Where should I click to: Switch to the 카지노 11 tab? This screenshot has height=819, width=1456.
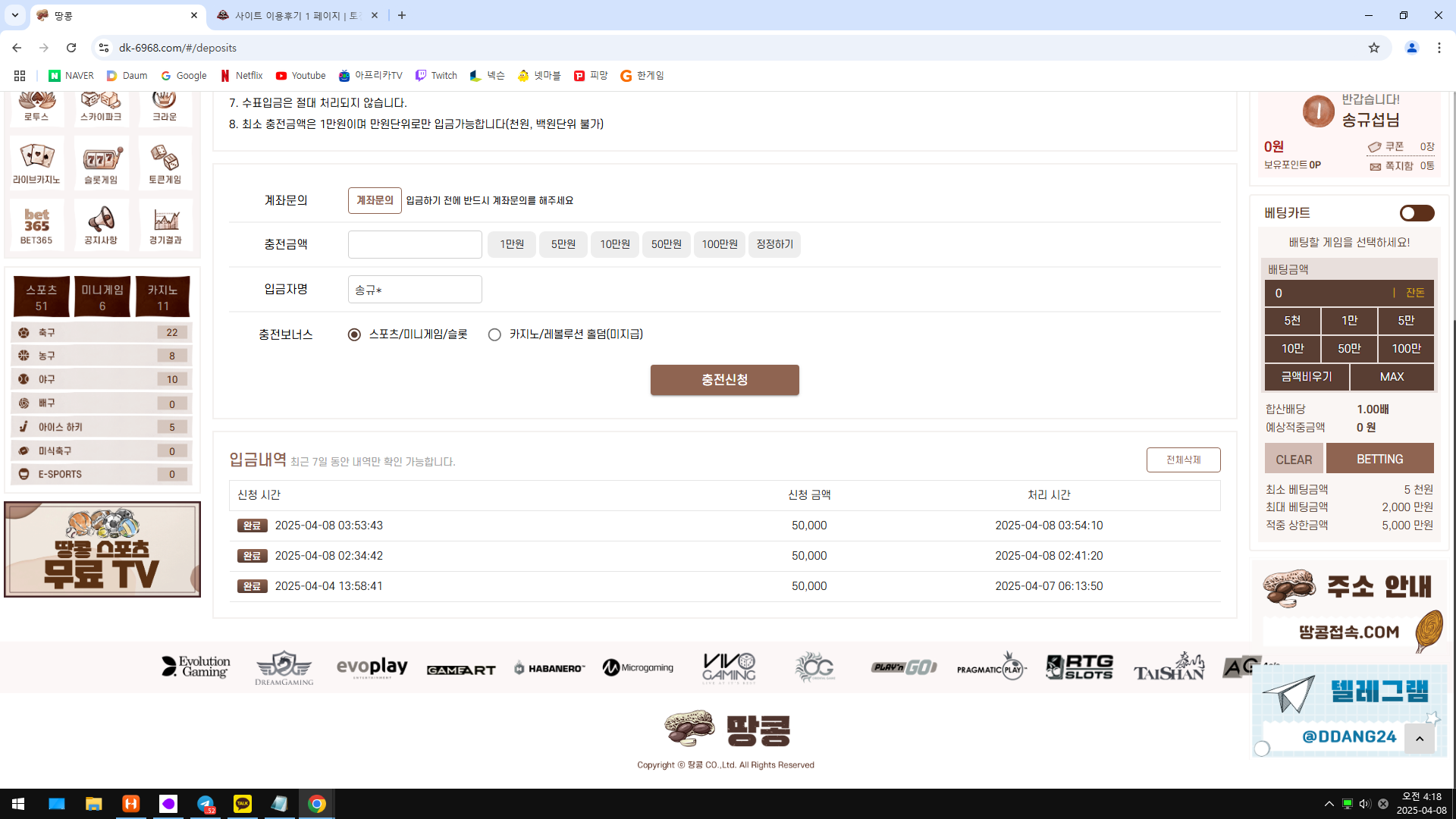(162, 297)
